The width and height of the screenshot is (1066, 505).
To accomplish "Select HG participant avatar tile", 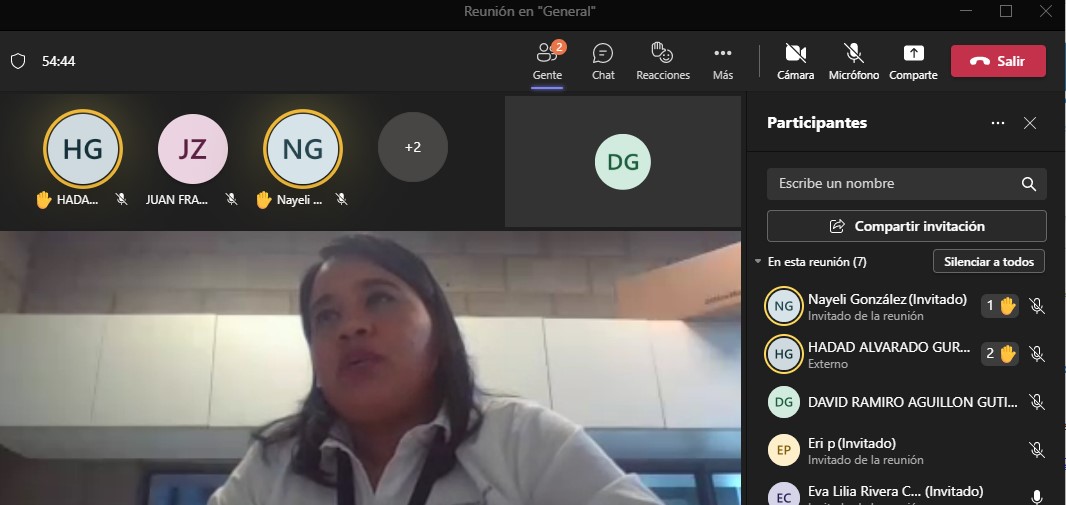I will pyautogui.click(x=83, y=148).
